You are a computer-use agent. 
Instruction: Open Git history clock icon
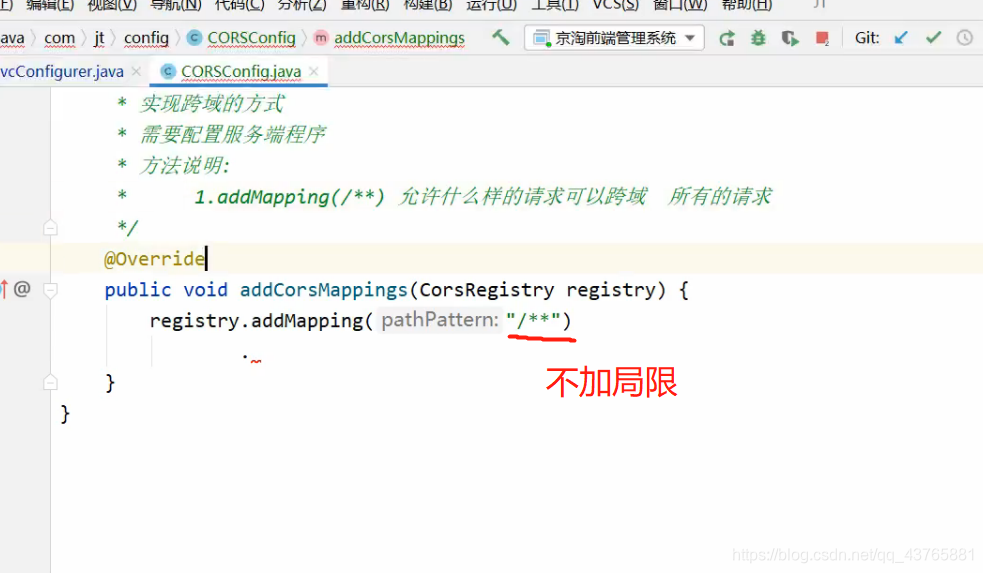964,38
